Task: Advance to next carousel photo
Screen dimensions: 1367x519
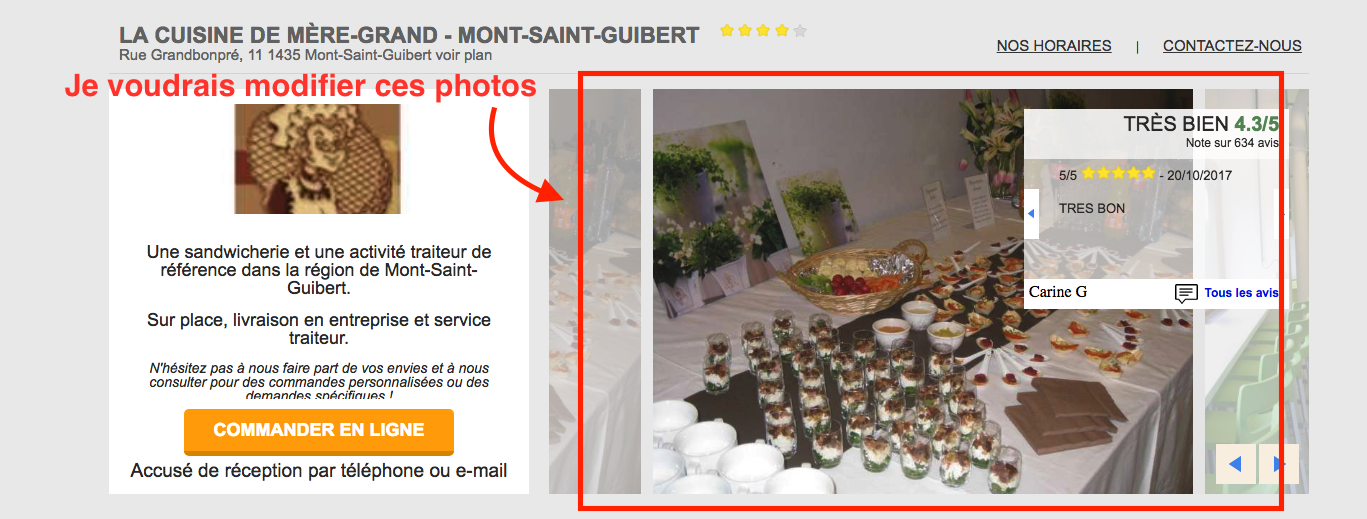Action: click(x=1279, y=464)
